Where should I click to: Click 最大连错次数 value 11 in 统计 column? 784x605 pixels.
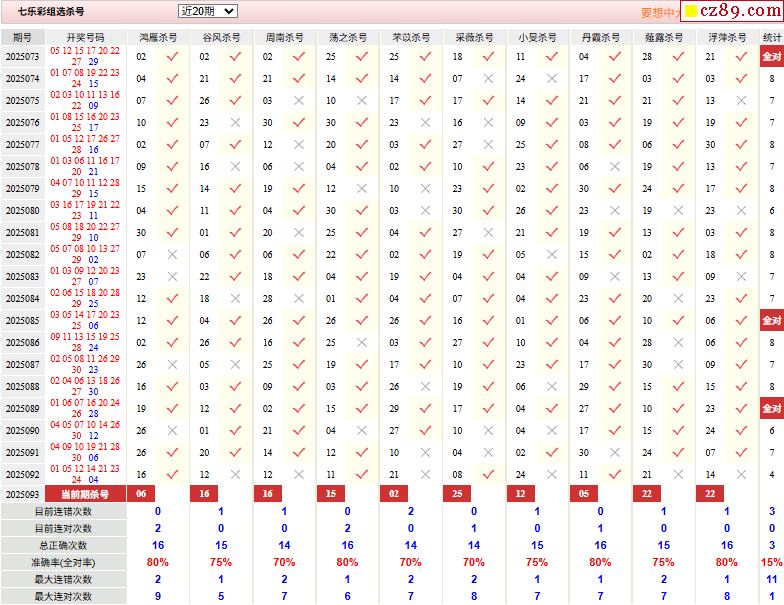pyautogui.click(x=772, y=580)
